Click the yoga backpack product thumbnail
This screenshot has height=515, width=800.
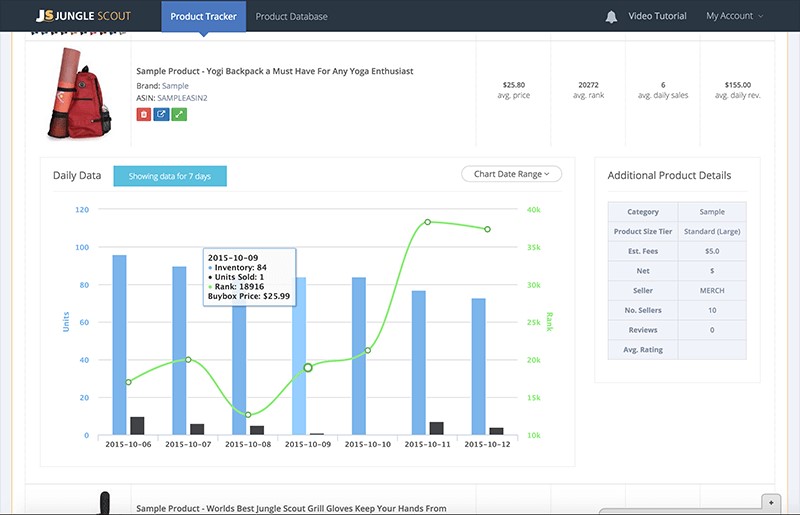click(78, 93)
